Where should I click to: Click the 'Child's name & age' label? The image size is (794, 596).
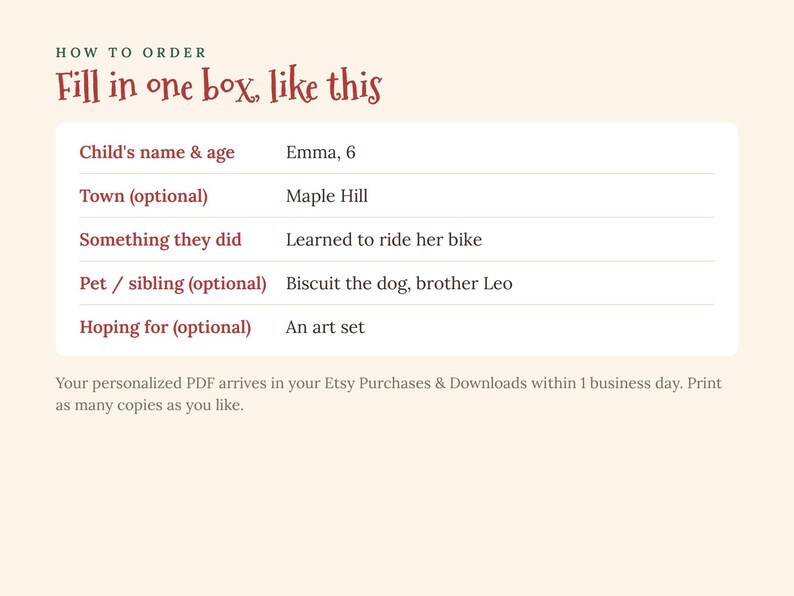(157, 152)
